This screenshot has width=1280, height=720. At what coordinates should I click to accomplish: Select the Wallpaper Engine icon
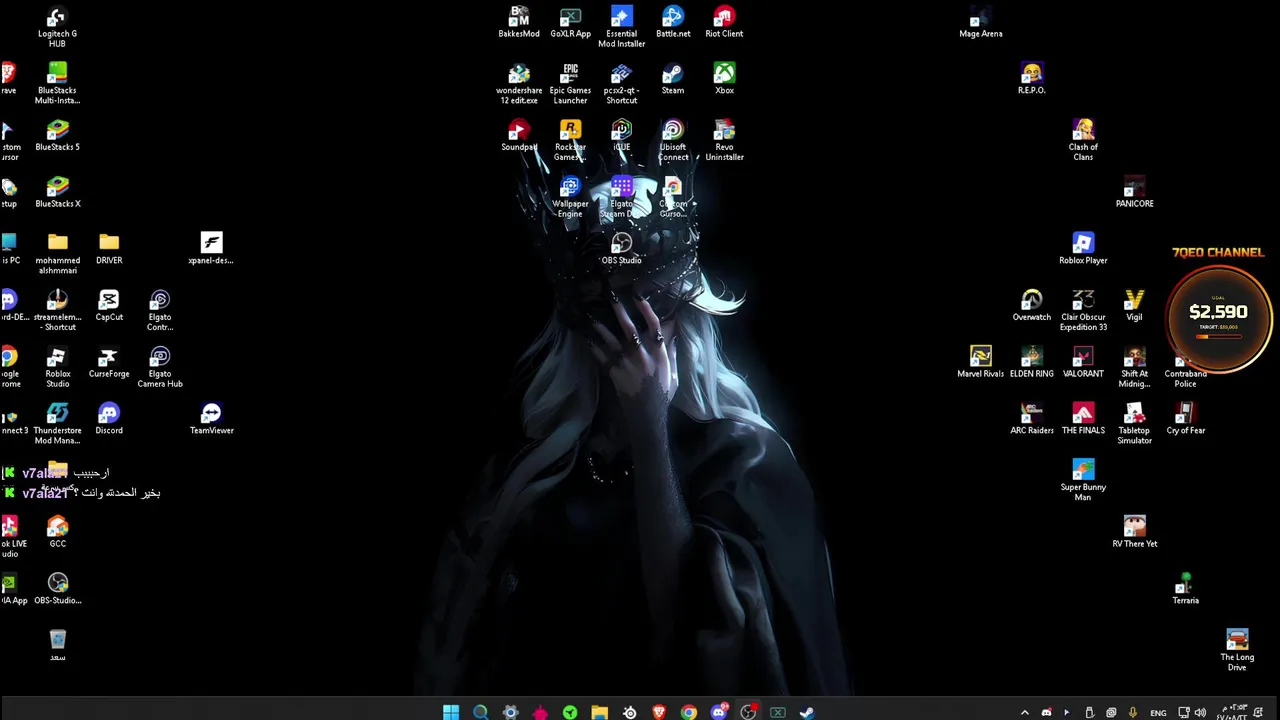(x=570, y=198)
